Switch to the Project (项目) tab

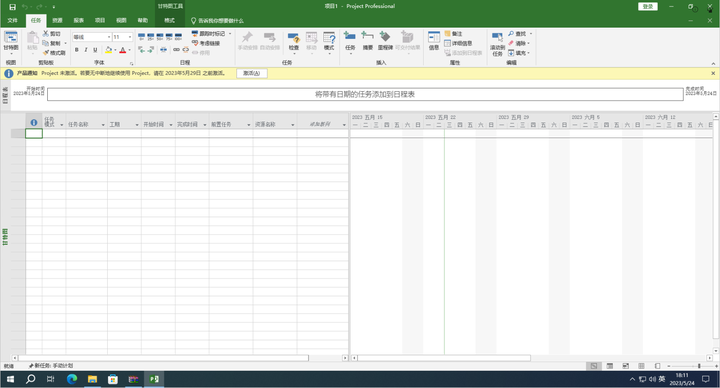coord(100,20)
